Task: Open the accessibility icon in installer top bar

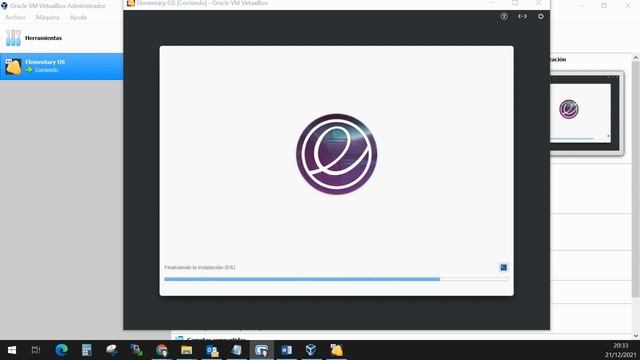Action: [504, 16]
